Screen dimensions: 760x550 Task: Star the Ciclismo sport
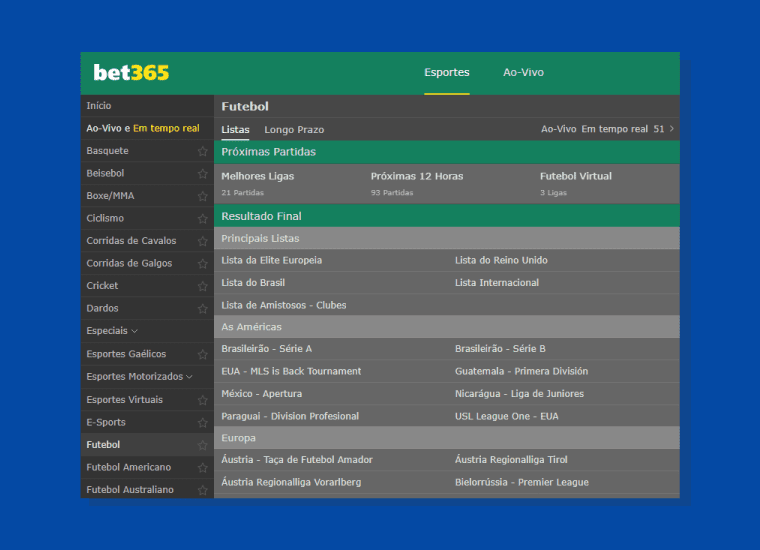(203, 219)
